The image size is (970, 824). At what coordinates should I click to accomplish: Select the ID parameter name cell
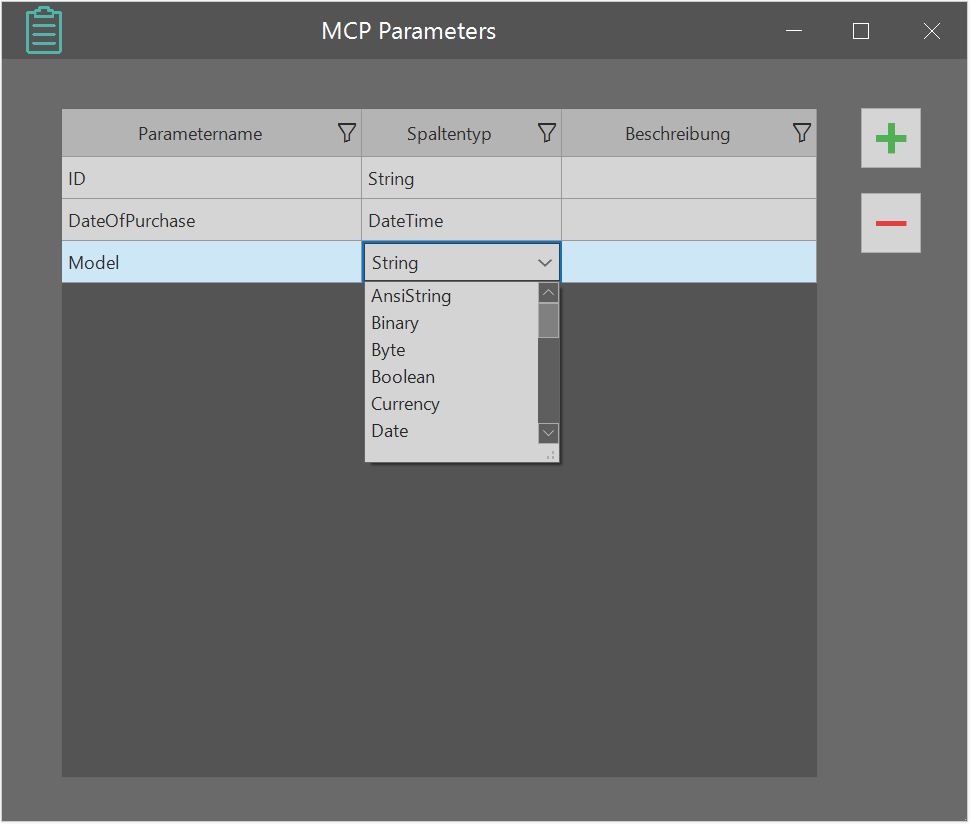[211, 179]
